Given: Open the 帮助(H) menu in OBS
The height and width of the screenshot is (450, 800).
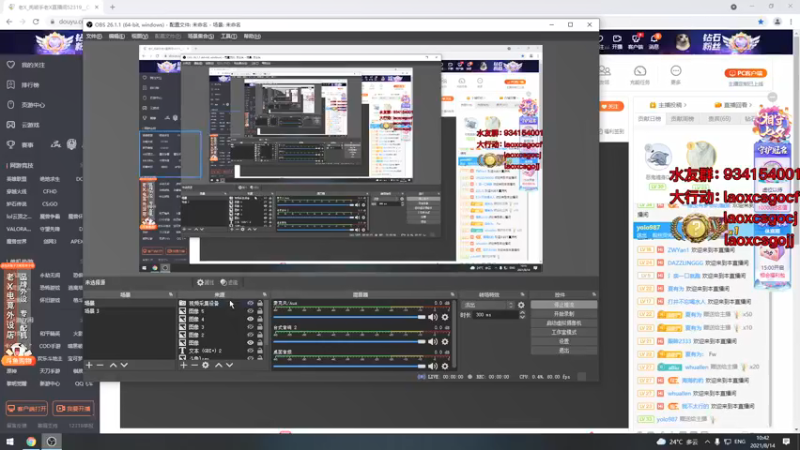Looking at the screenshot, I should (252, 36).
